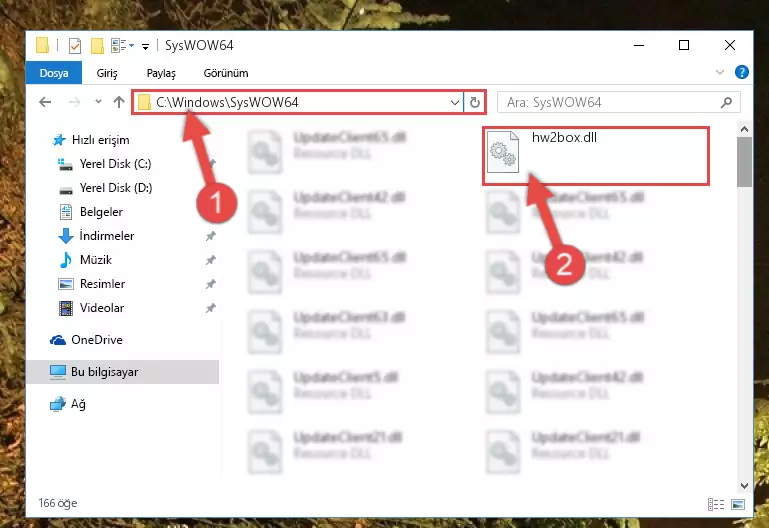Unpin İndirmeler using its pin icon
Image resolution: width=769 pixels, height=528 pixels.
[210, 236]
